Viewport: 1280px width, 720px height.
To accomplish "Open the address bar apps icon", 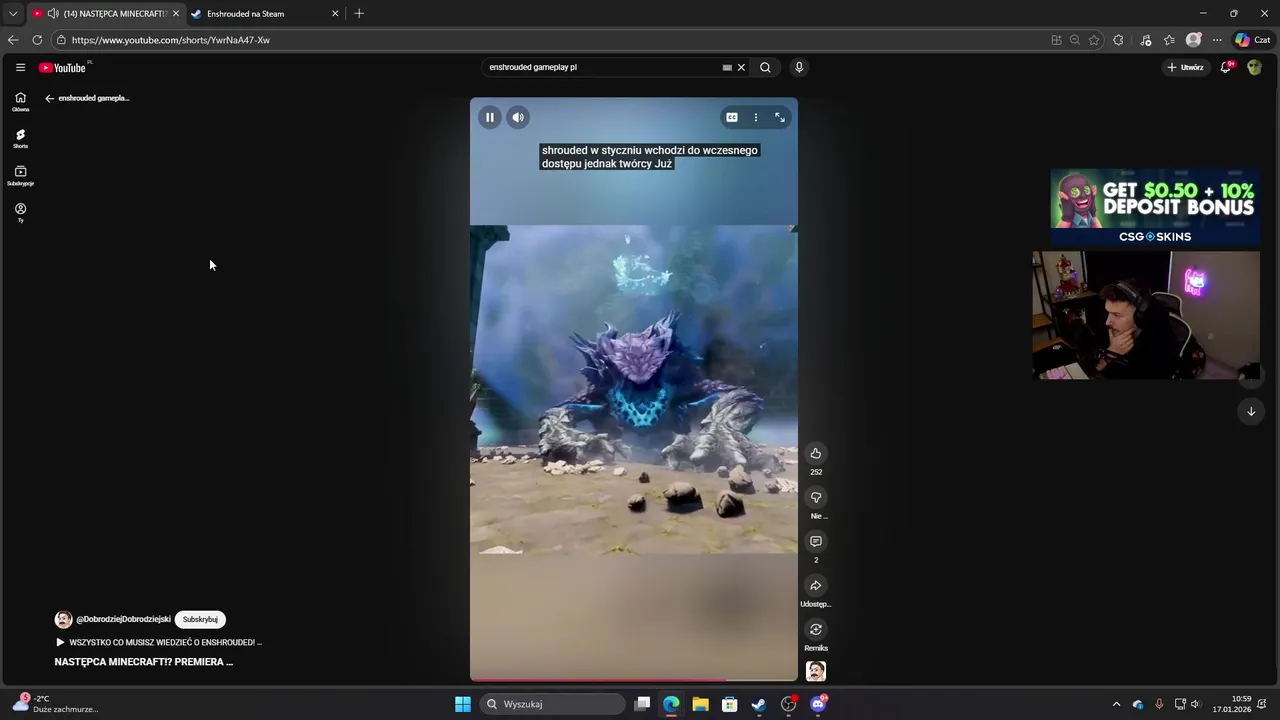I will pos(1056,40).
